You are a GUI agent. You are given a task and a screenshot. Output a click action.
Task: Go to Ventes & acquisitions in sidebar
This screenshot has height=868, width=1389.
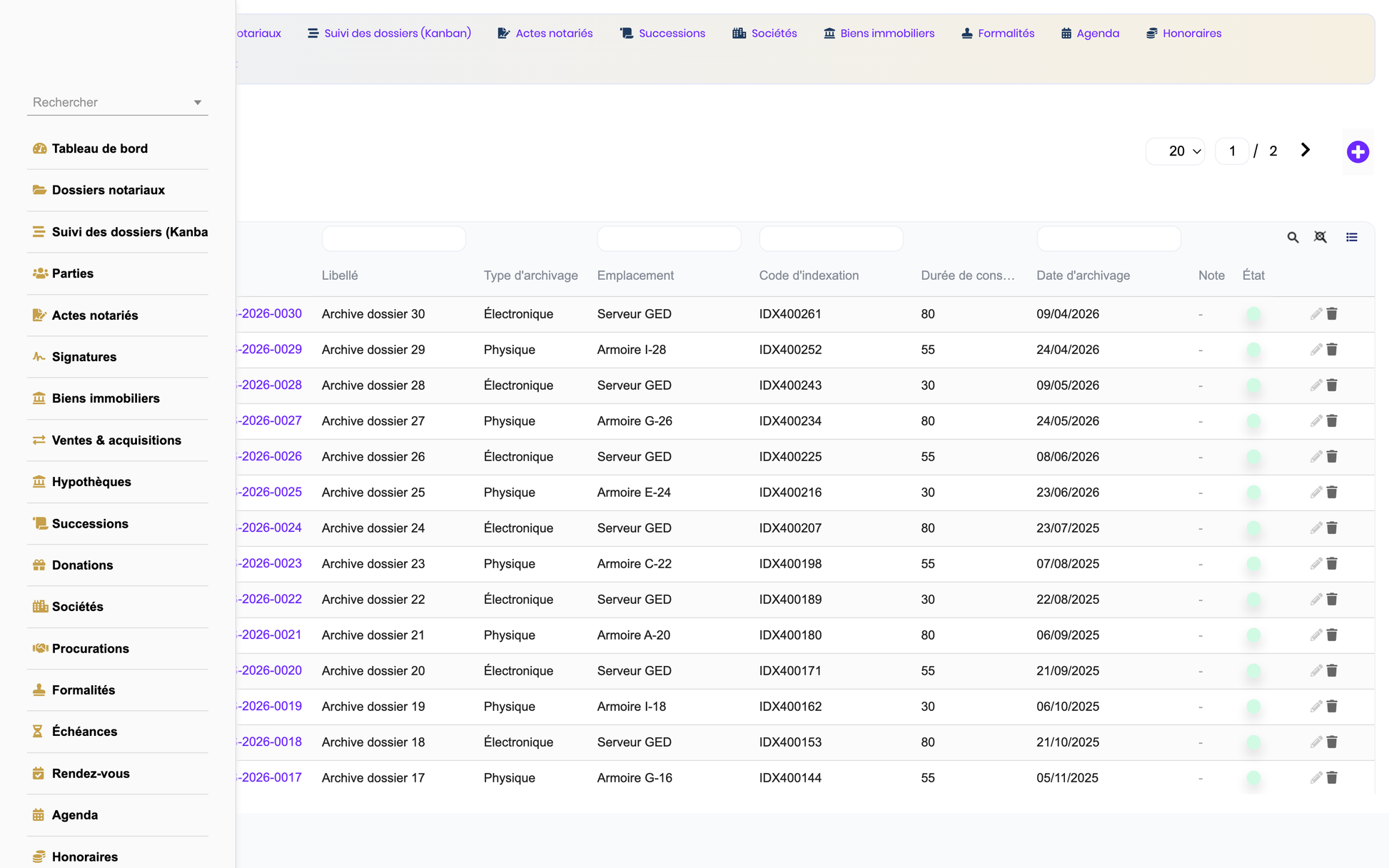(x=118, y=440)
